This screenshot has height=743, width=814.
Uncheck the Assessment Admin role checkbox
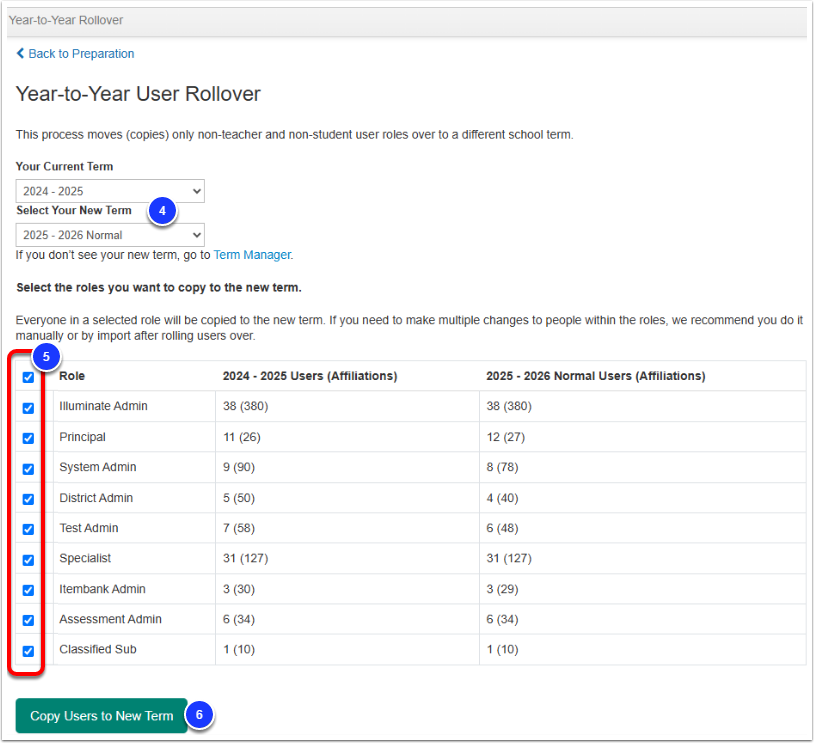click(29, 620)
